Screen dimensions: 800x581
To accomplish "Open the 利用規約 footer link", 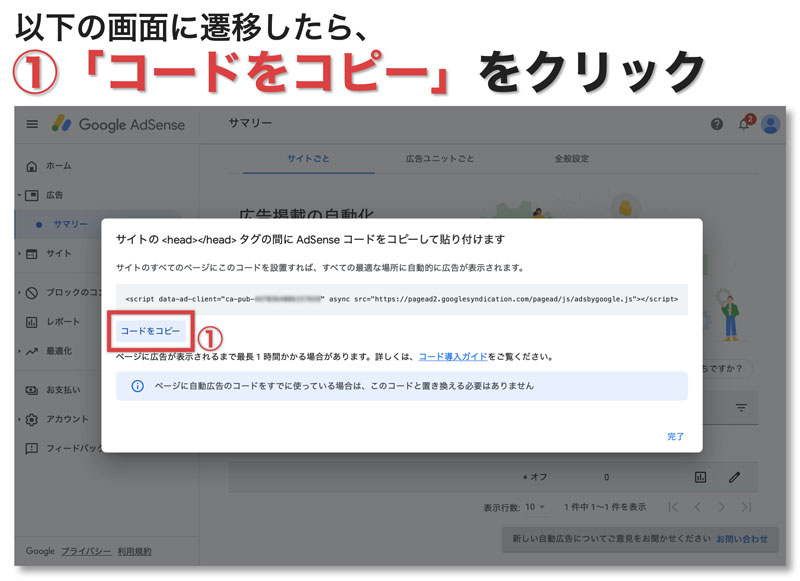I will tap(134, 551).
